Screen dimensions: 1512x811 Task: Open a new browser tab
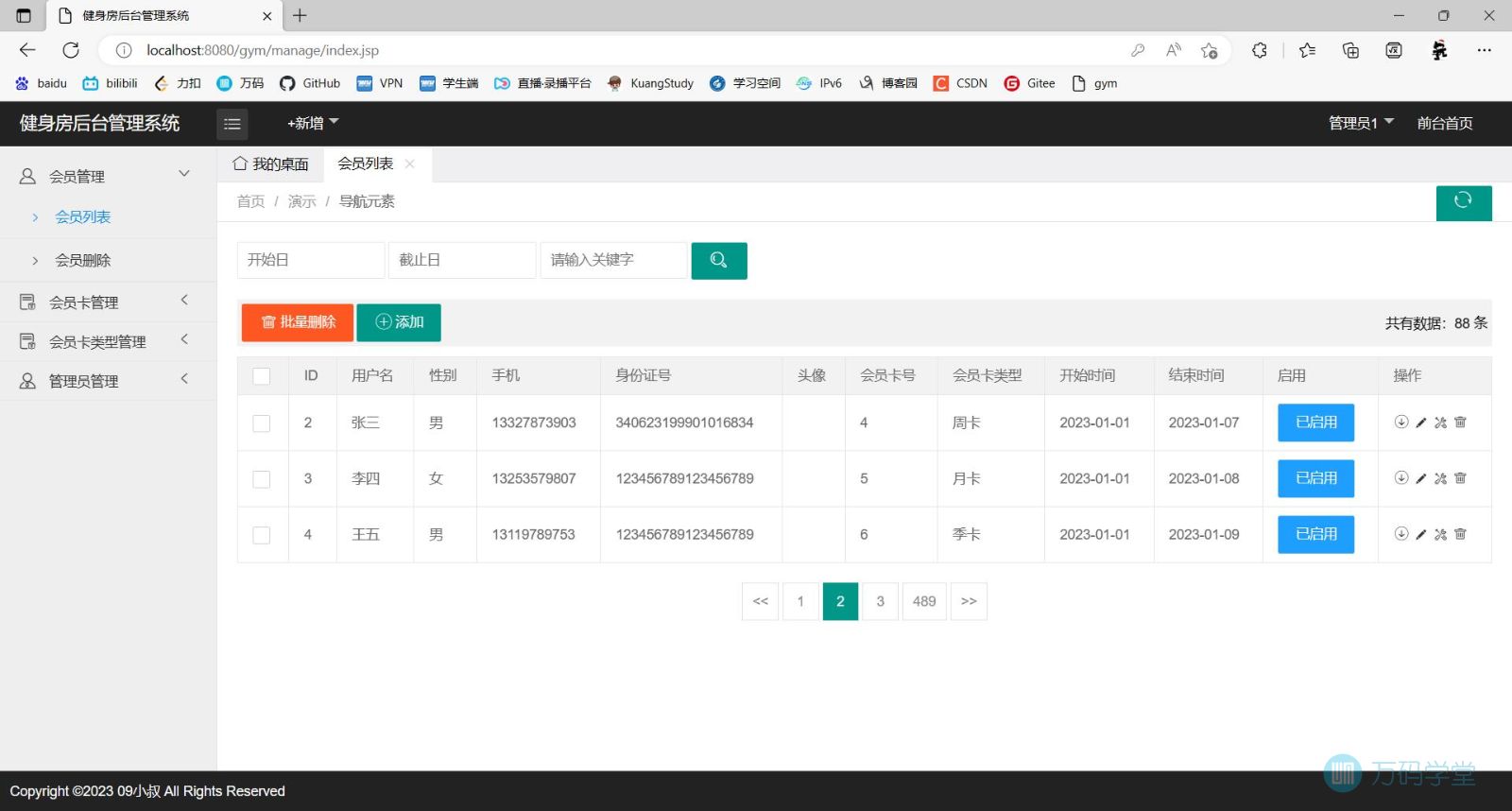click(x=300, y=15)
